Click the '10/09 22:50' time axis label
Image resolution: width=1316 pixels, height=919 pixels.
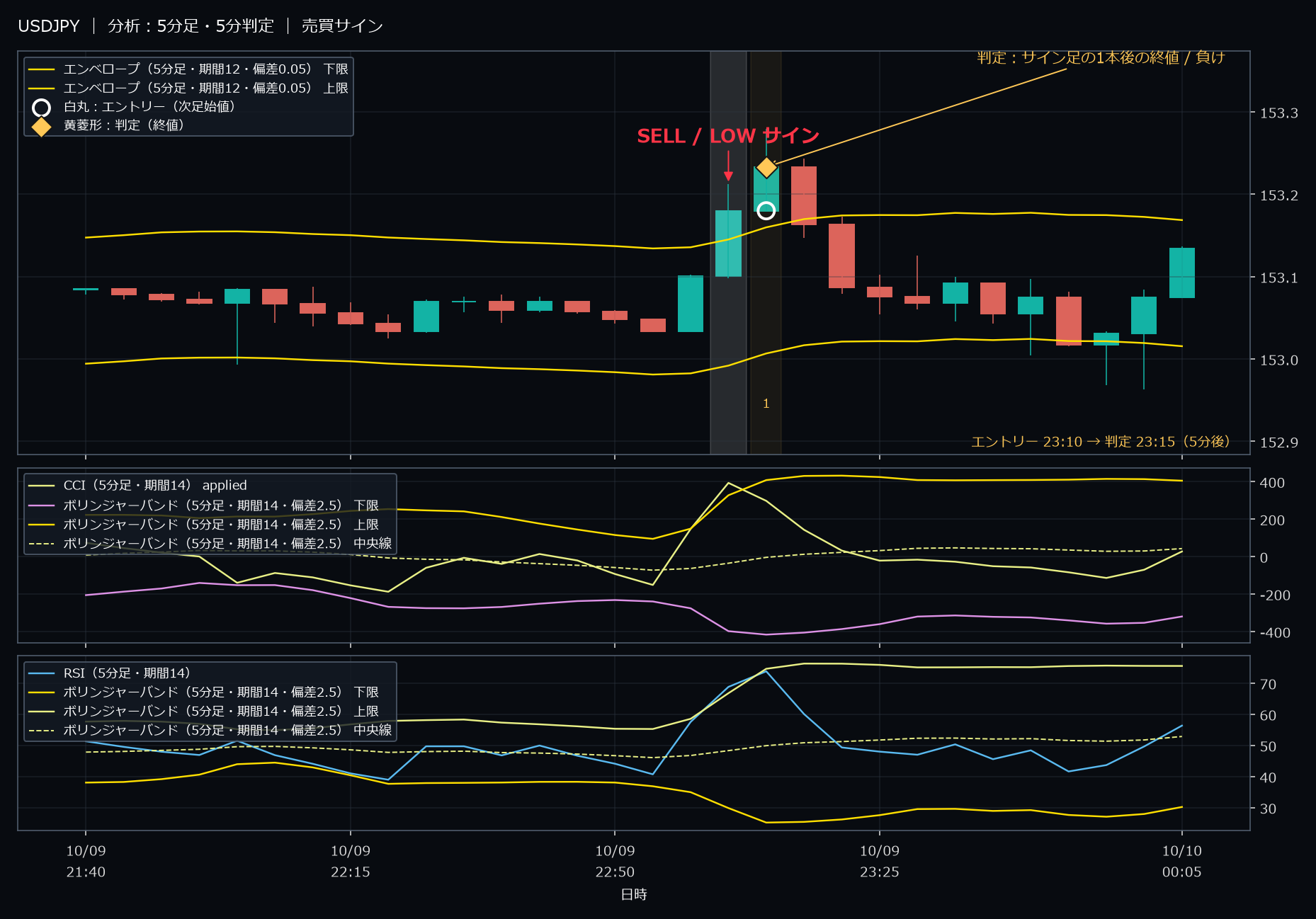point(615,862)
